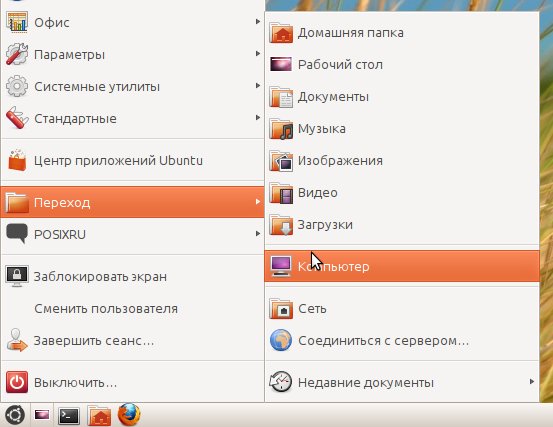The height and width of the screenshot is (427, 553).
Task: Choose Заблокировать экран
Action: (x=133, y=276)
